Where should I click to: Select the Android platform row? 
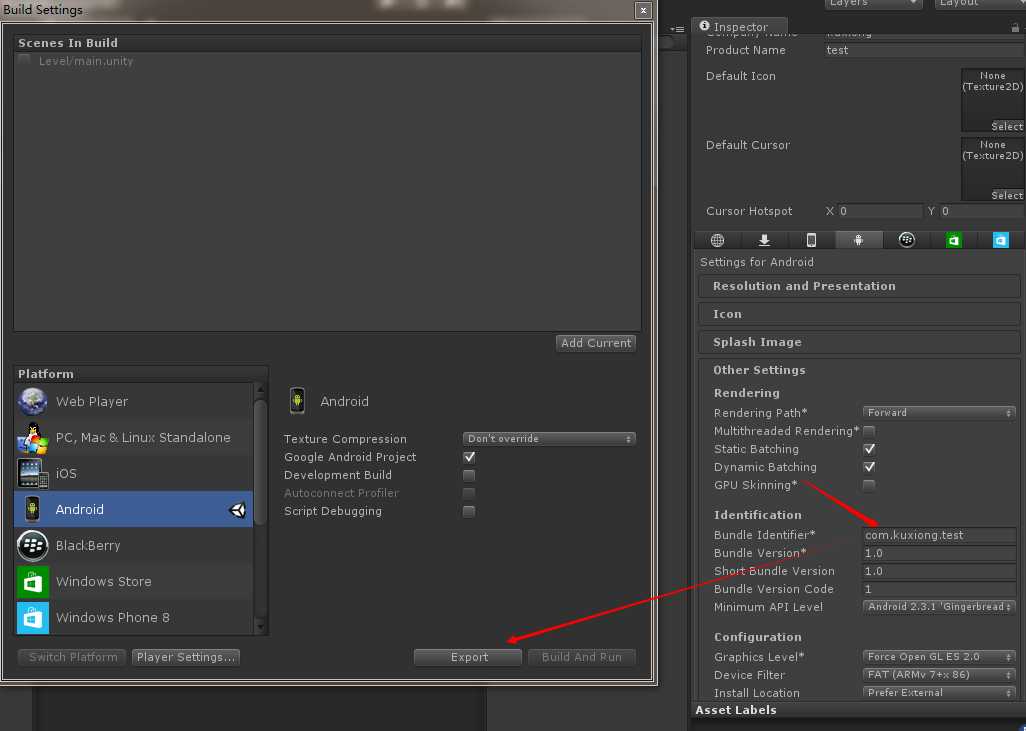tap(133, 509)
